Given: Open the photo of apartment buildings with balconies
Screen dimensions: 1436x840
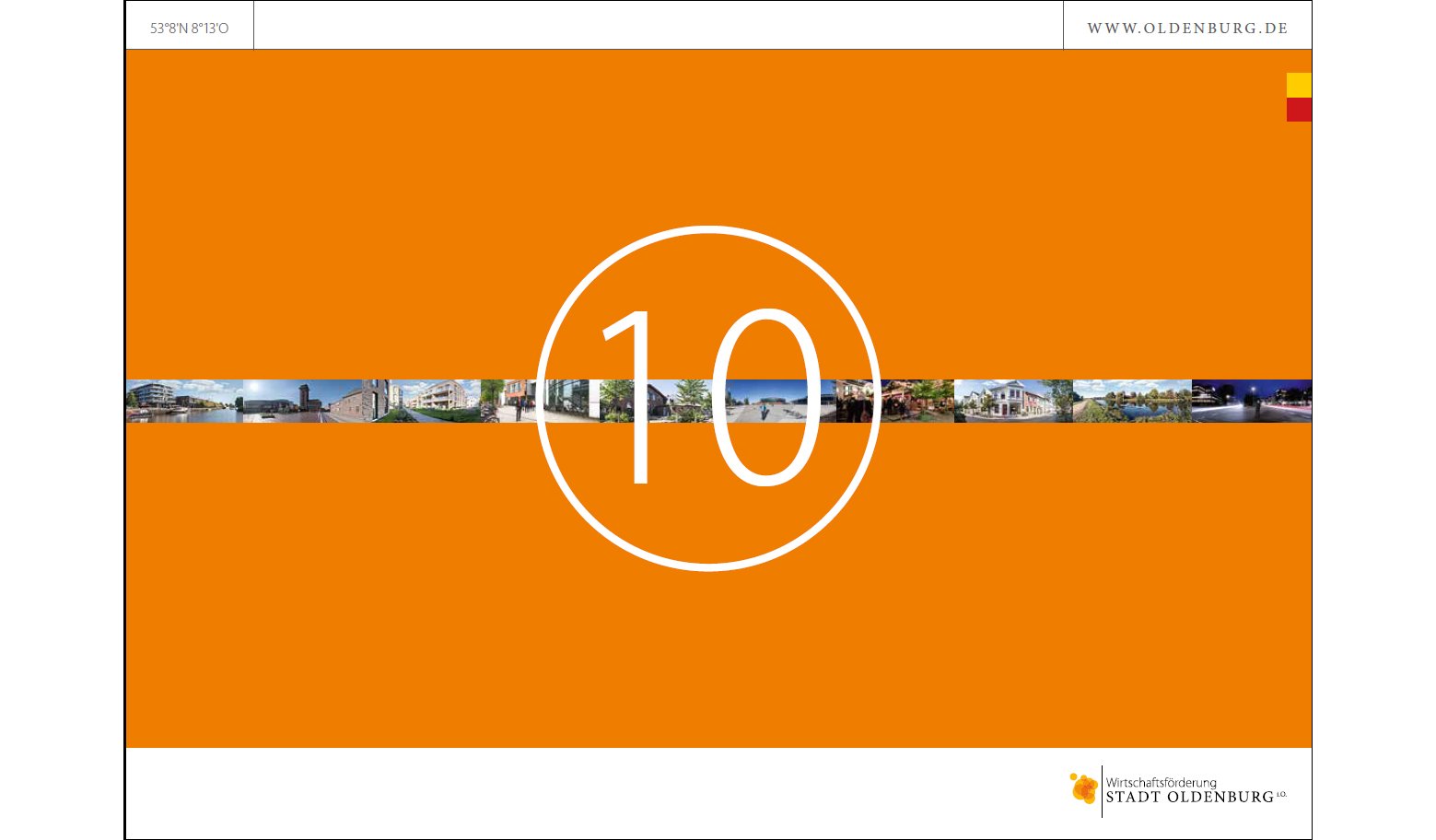Looking at the screenshot, I should pos(438,402).
